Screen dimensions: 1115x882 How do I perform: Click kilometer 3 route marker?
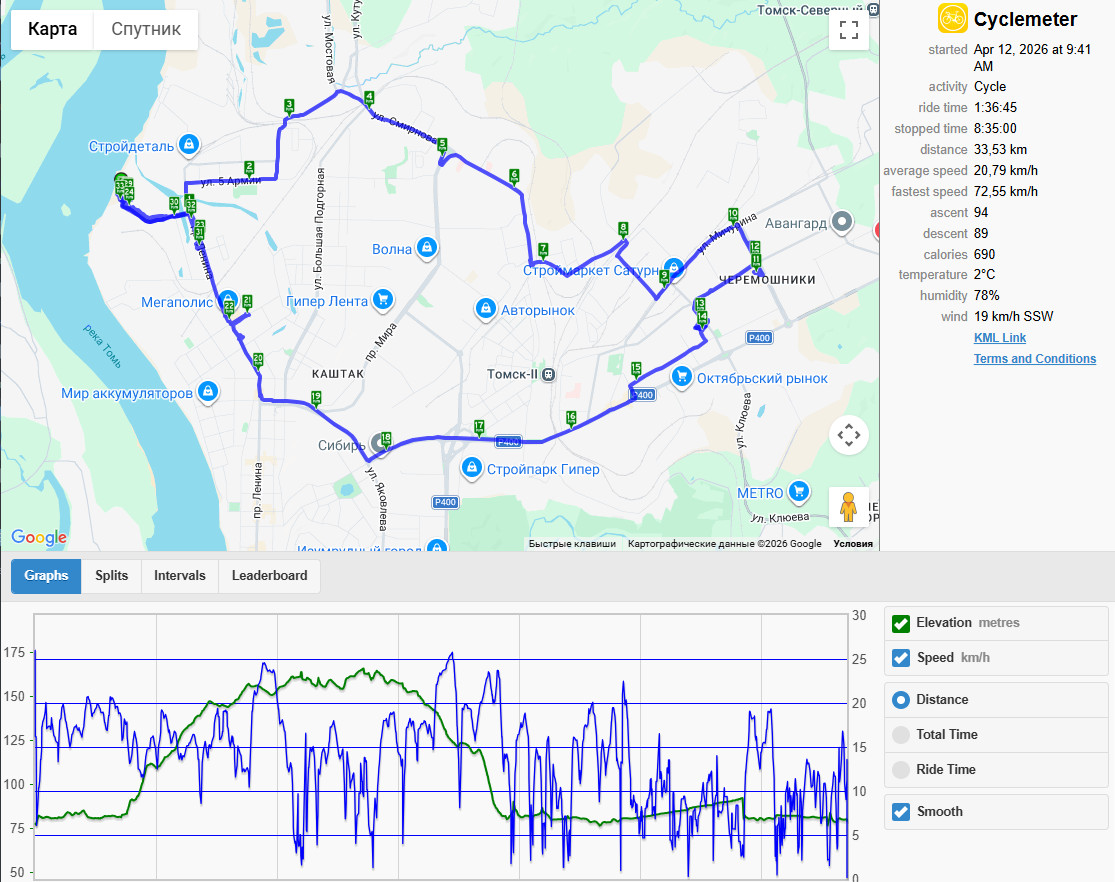coord(289,107)
